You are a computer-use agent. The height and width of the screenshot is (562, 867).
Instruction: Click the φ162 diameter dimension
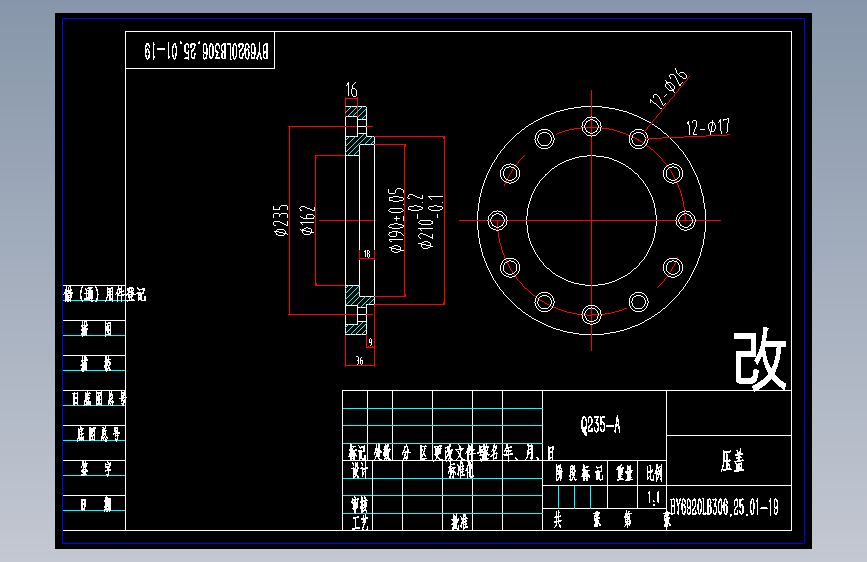pyautogui.click(x=308, y=220)
